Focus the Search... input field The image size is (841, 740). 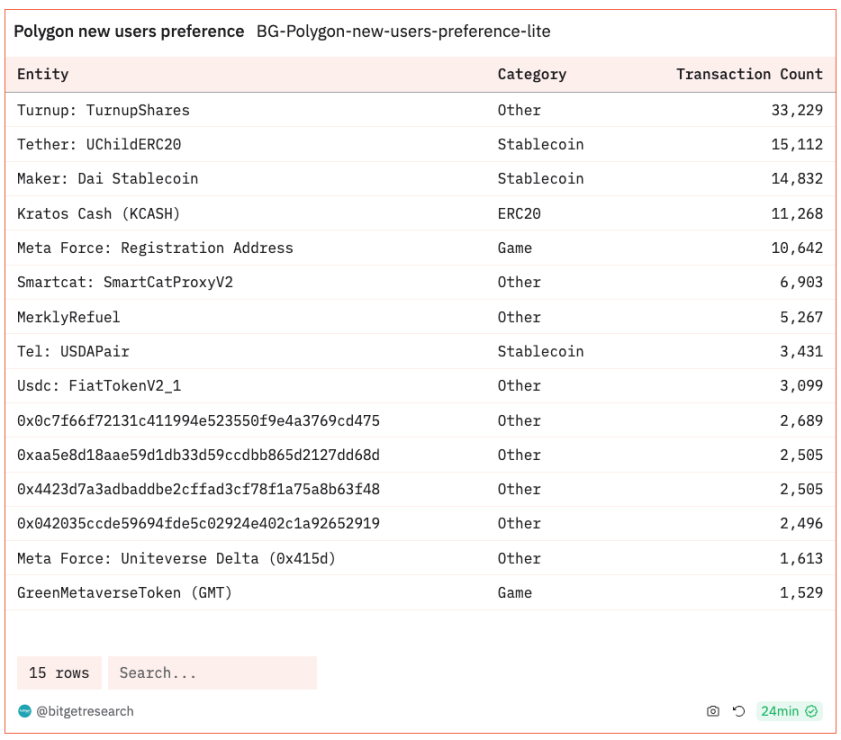coord(212,673)
